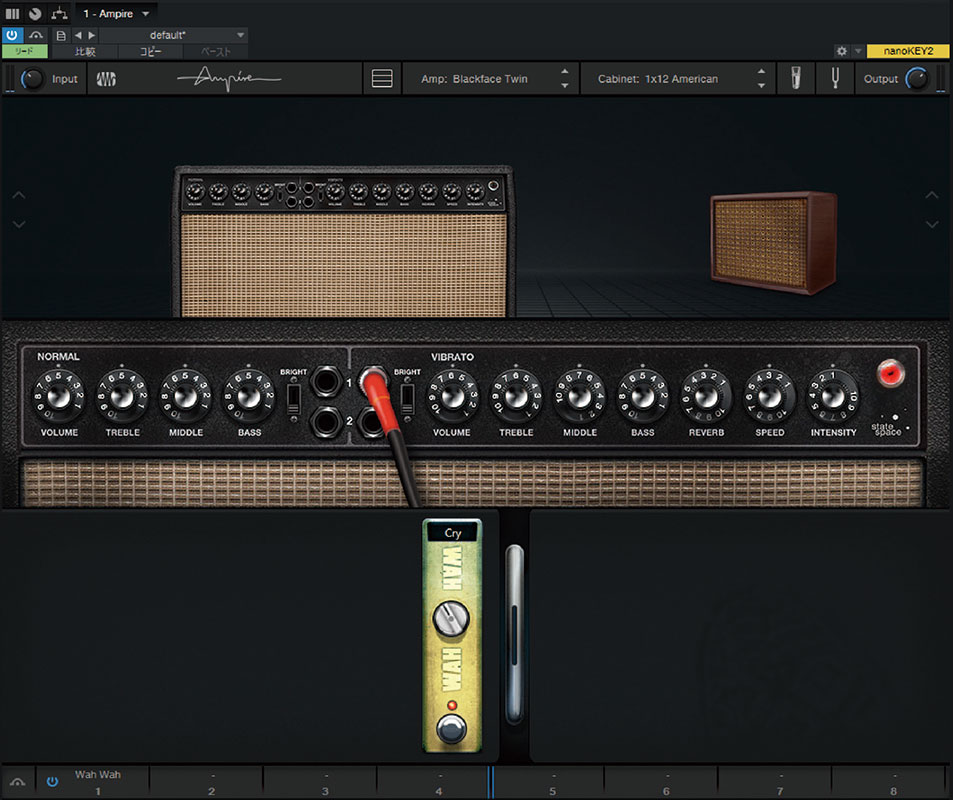Toggle the Normal channel BRIGHT switch
953x800 pixels.
click(294, 398)
